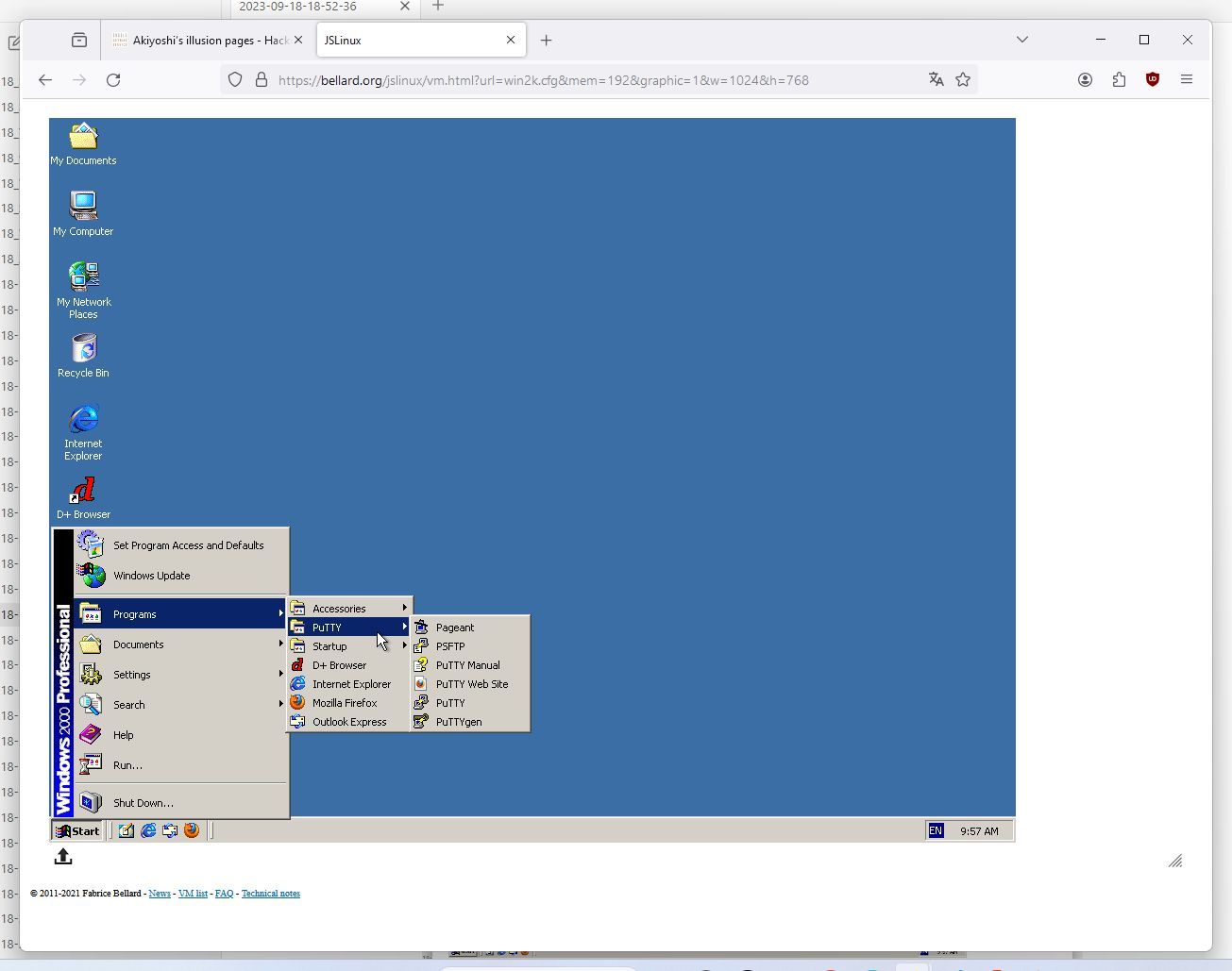Viewport: 1232px width, 971px height.
Task: Click the site security padlock icon
Action: (262, 80)
